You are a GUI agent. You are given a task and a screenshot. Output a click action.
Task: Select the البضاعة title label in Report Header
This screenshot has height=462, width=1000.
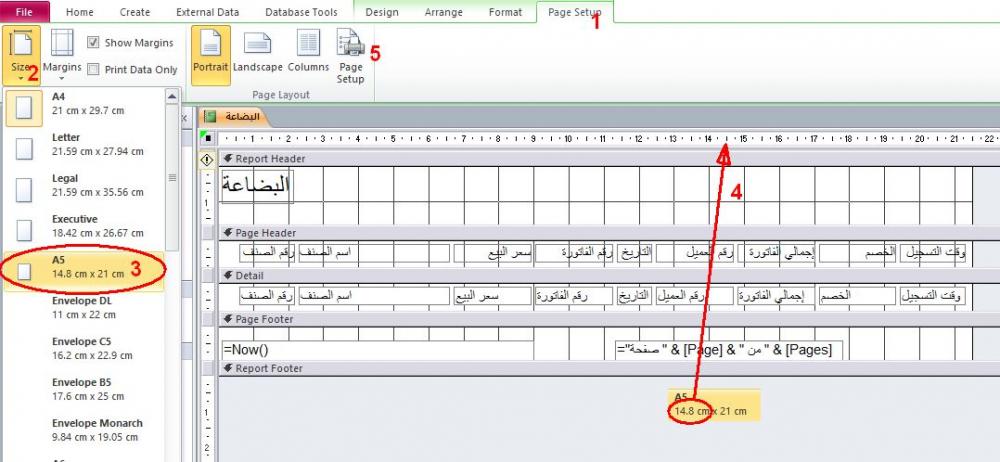click(x=257, y=186)
